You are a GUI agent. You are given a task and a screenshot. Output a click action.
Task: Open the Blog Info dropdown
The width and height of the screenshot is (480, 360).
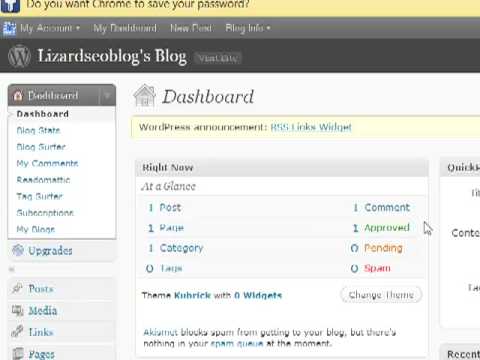pyautogui.click(x=248, y=28)
